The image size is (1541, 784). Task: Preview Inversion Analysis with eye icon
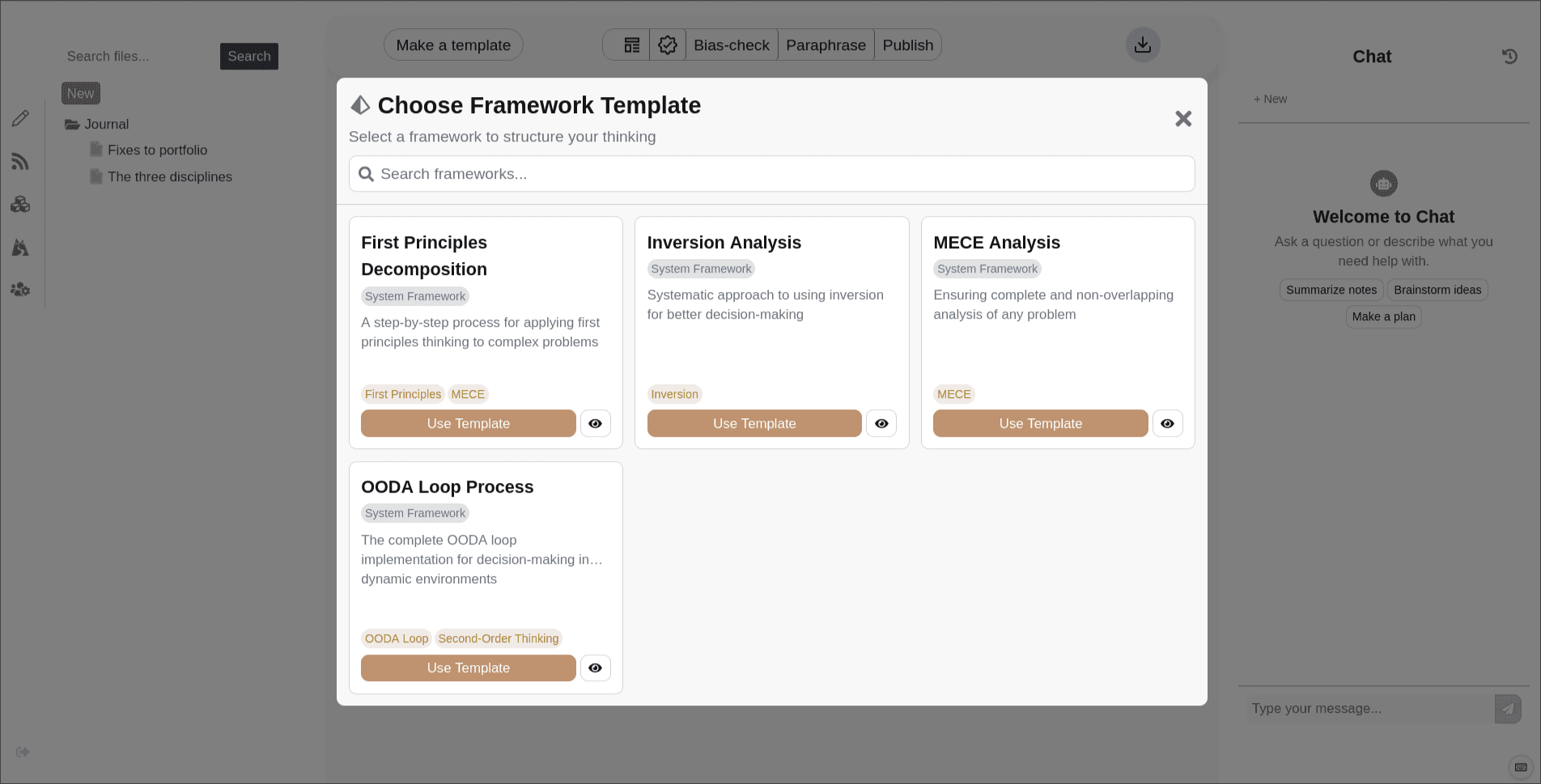[x=881, y=423]
